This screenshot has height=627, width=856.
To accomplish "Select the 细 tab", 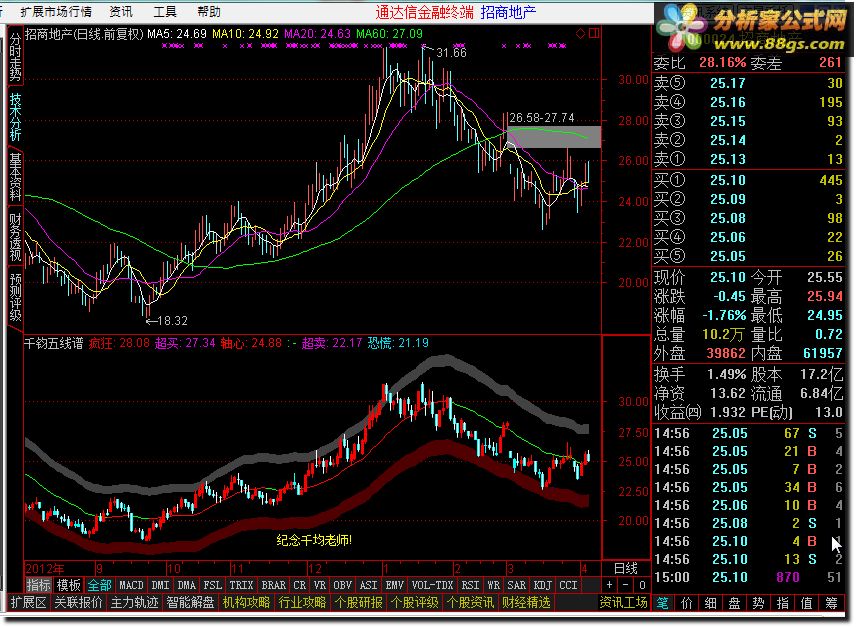I will pos(710,603).
